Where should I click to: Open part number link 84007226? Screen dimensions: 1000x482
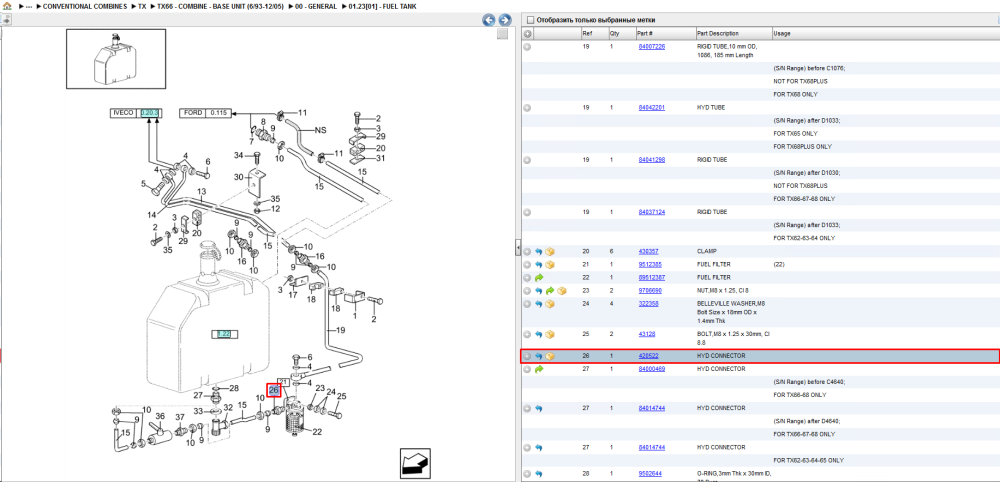[x=652, y=47]
